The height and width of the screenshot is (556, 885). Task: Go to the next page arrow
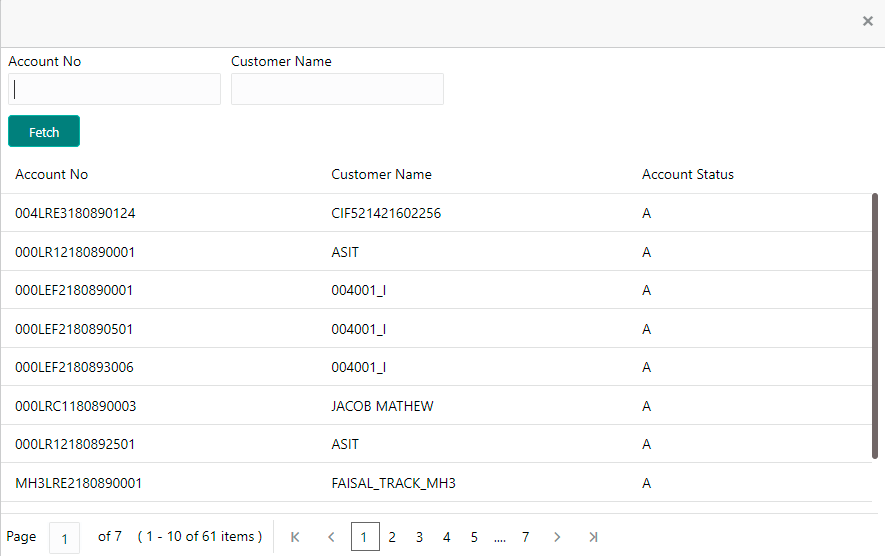[557, 537]
